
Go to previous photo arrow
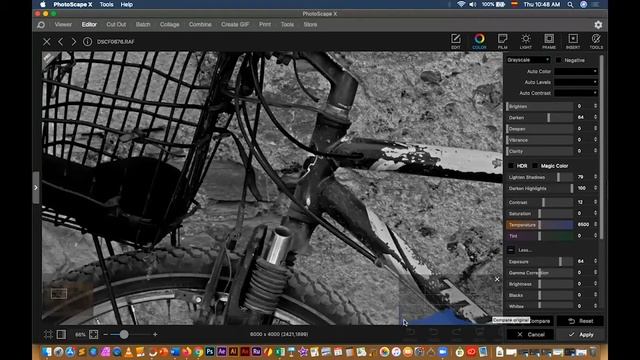pyautogui.click(x=60, y=42)
